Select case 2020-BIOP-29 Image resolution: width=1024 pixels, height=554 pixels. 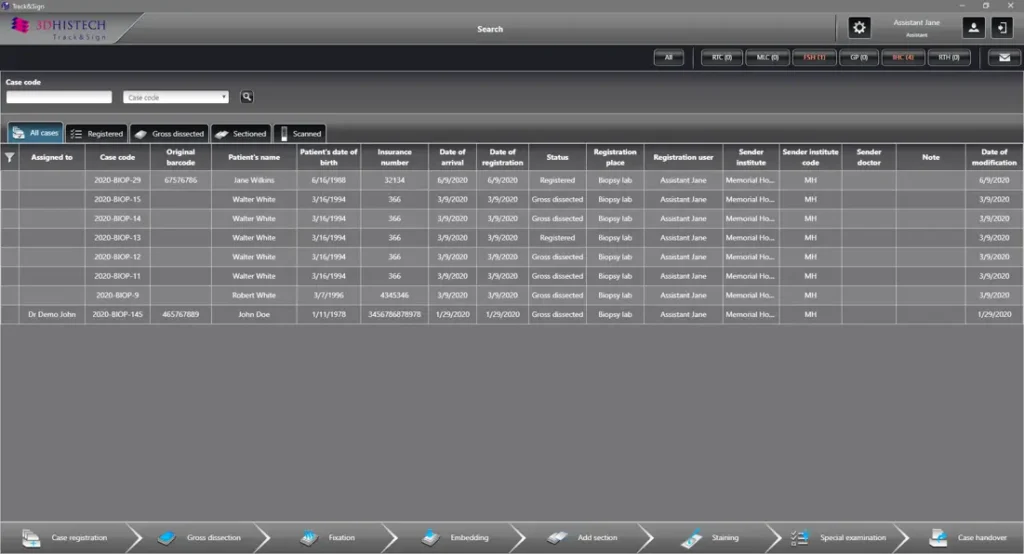pos(118,180)
